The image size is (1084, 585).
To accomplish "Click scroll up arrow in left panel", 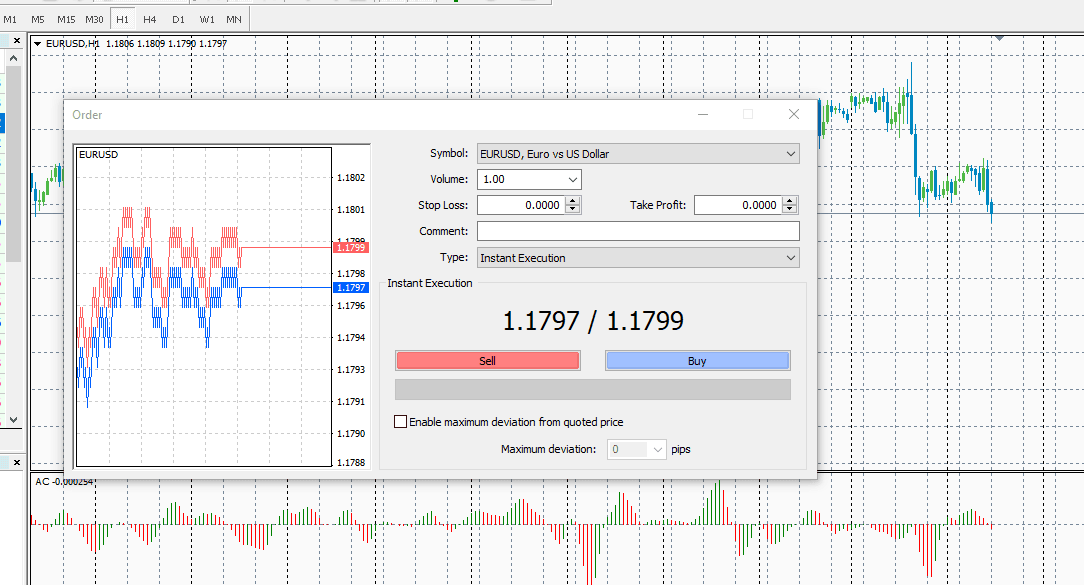I will [x=13, y=59].
